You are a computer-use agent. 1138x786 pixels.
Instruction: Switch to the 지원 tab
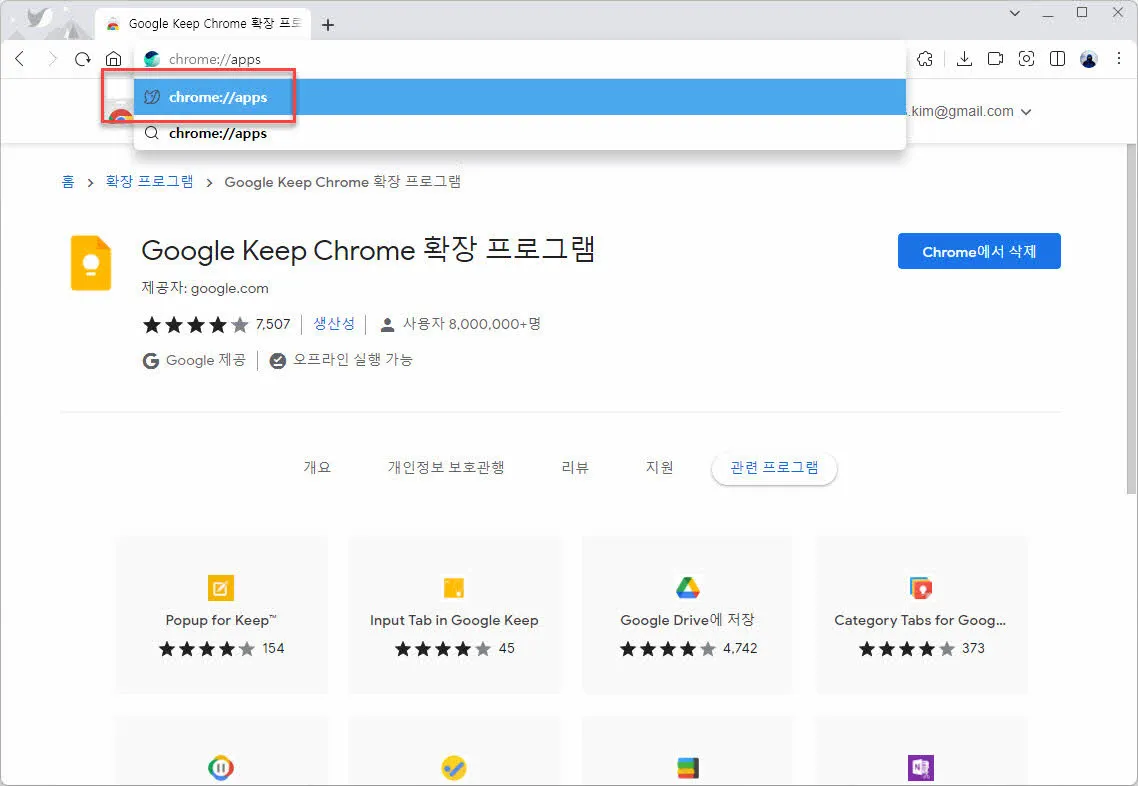pyautogui.click(x=660, y=467)
